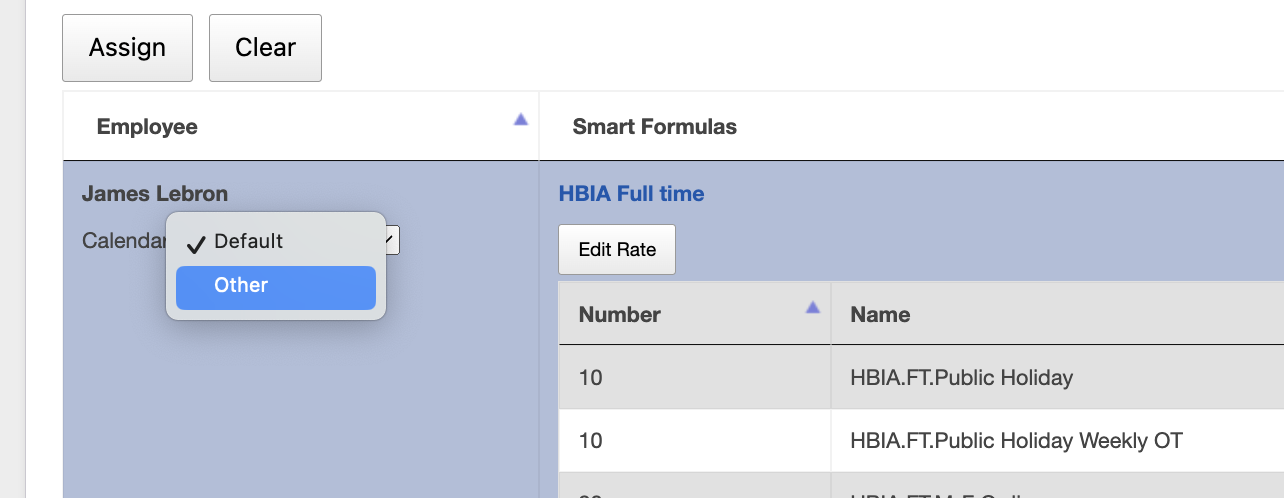Select the Default calendar option

coord(276,242)
